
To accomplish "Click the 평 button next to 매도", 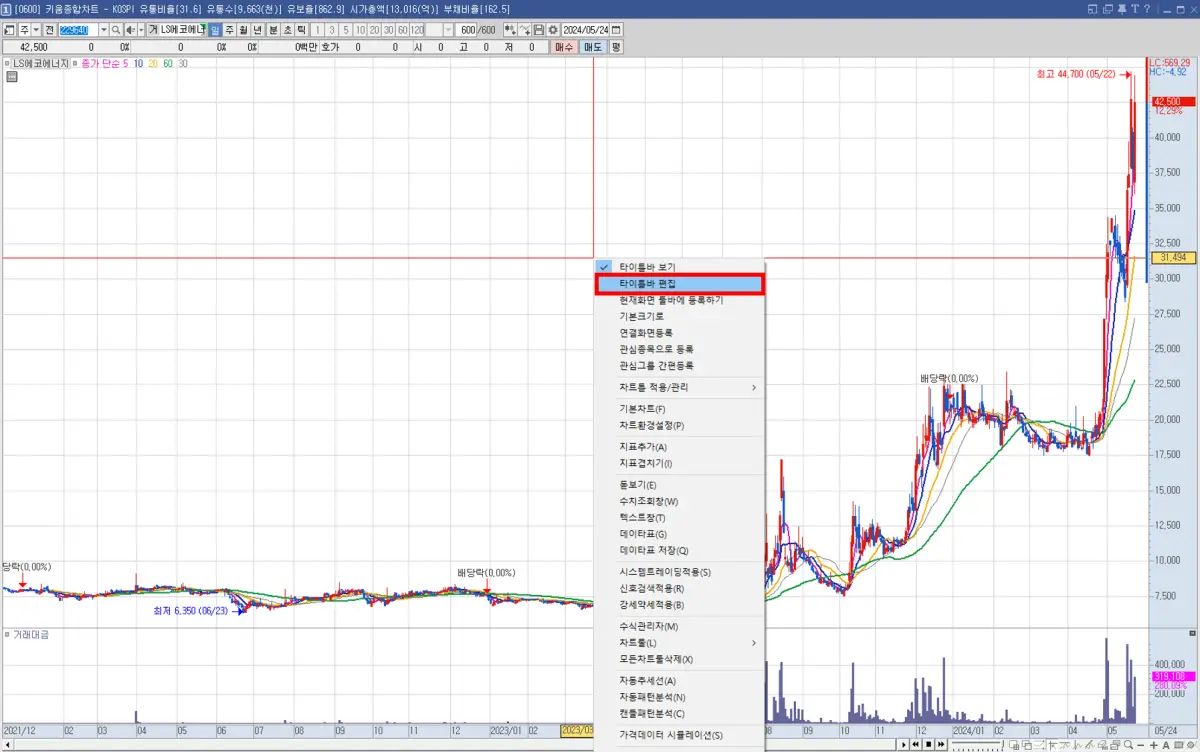I will pos(617,47).
